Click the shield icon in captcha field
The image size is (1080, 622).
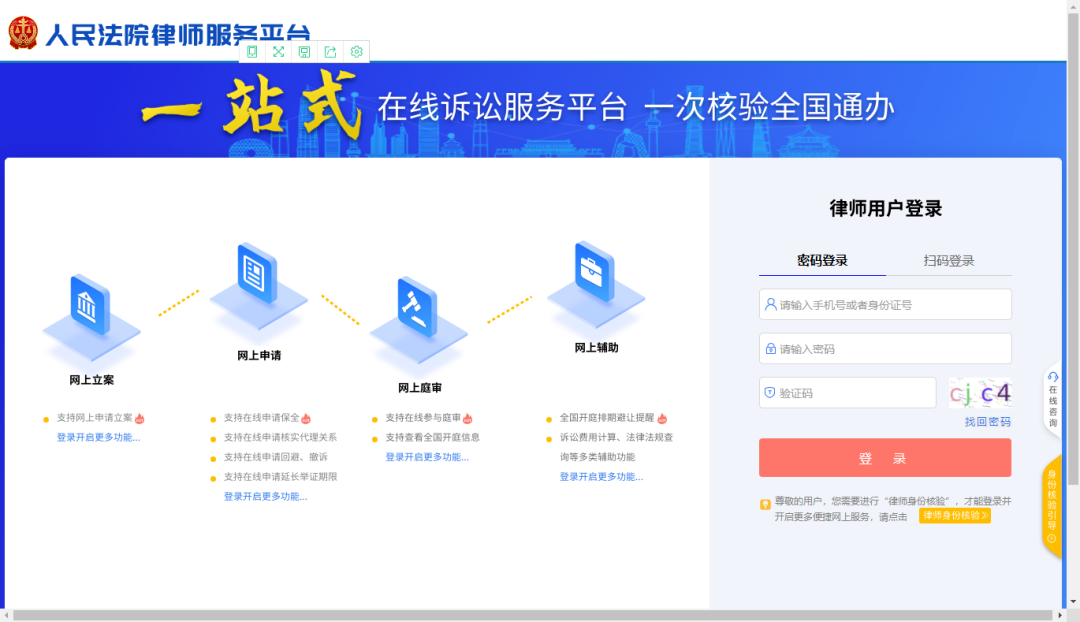point(770,393)
